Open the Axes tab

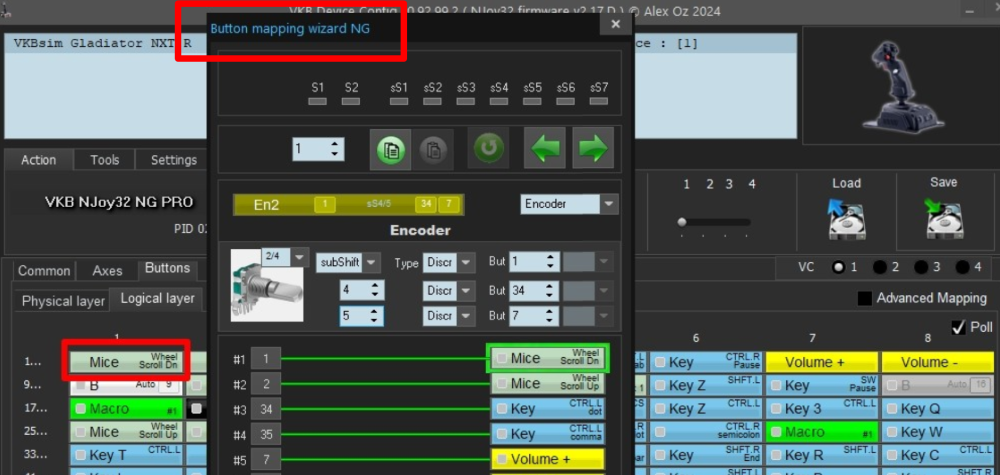coord(107,271)
